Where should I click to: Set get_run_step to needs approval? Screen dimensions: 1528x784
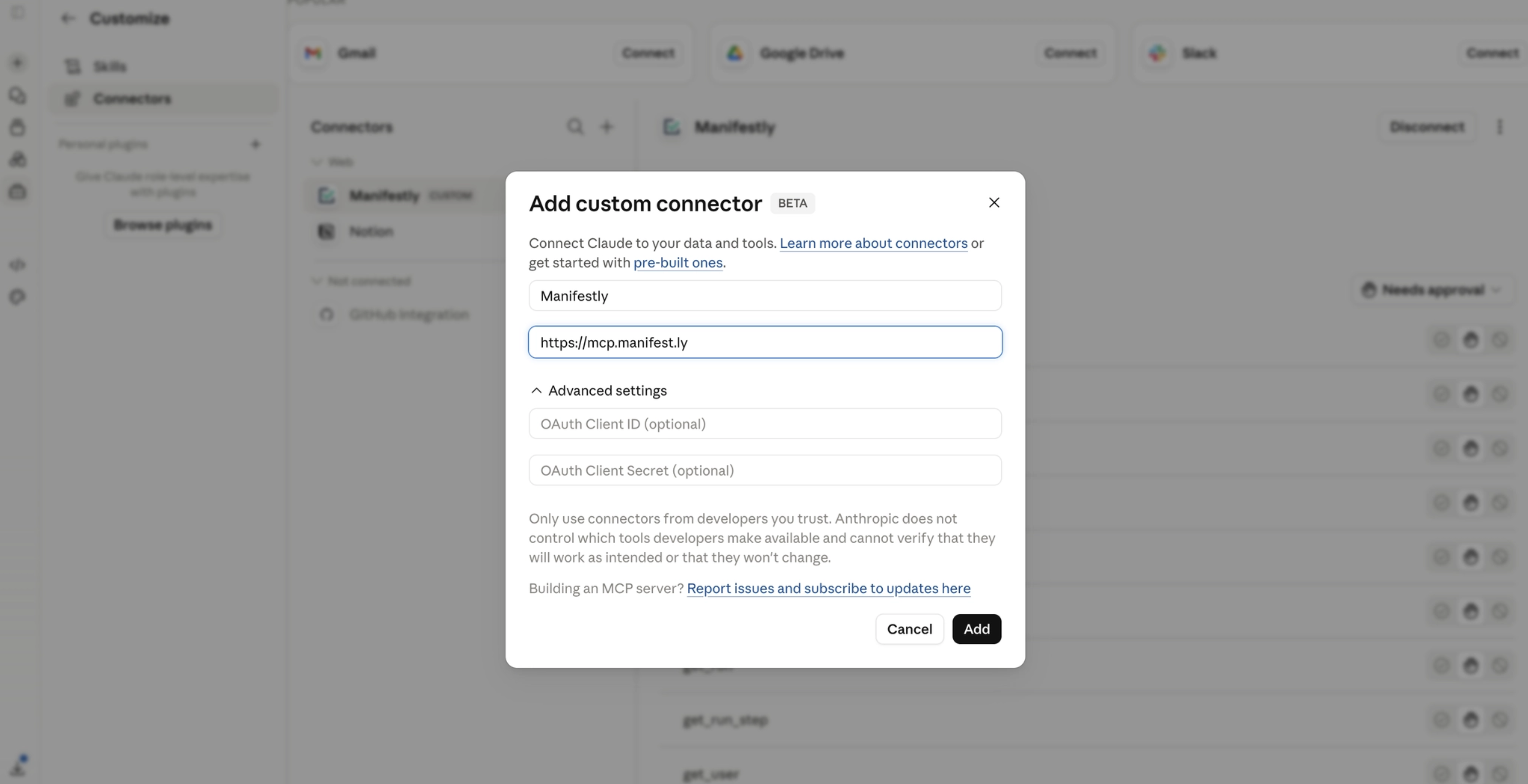[1470, 720]
